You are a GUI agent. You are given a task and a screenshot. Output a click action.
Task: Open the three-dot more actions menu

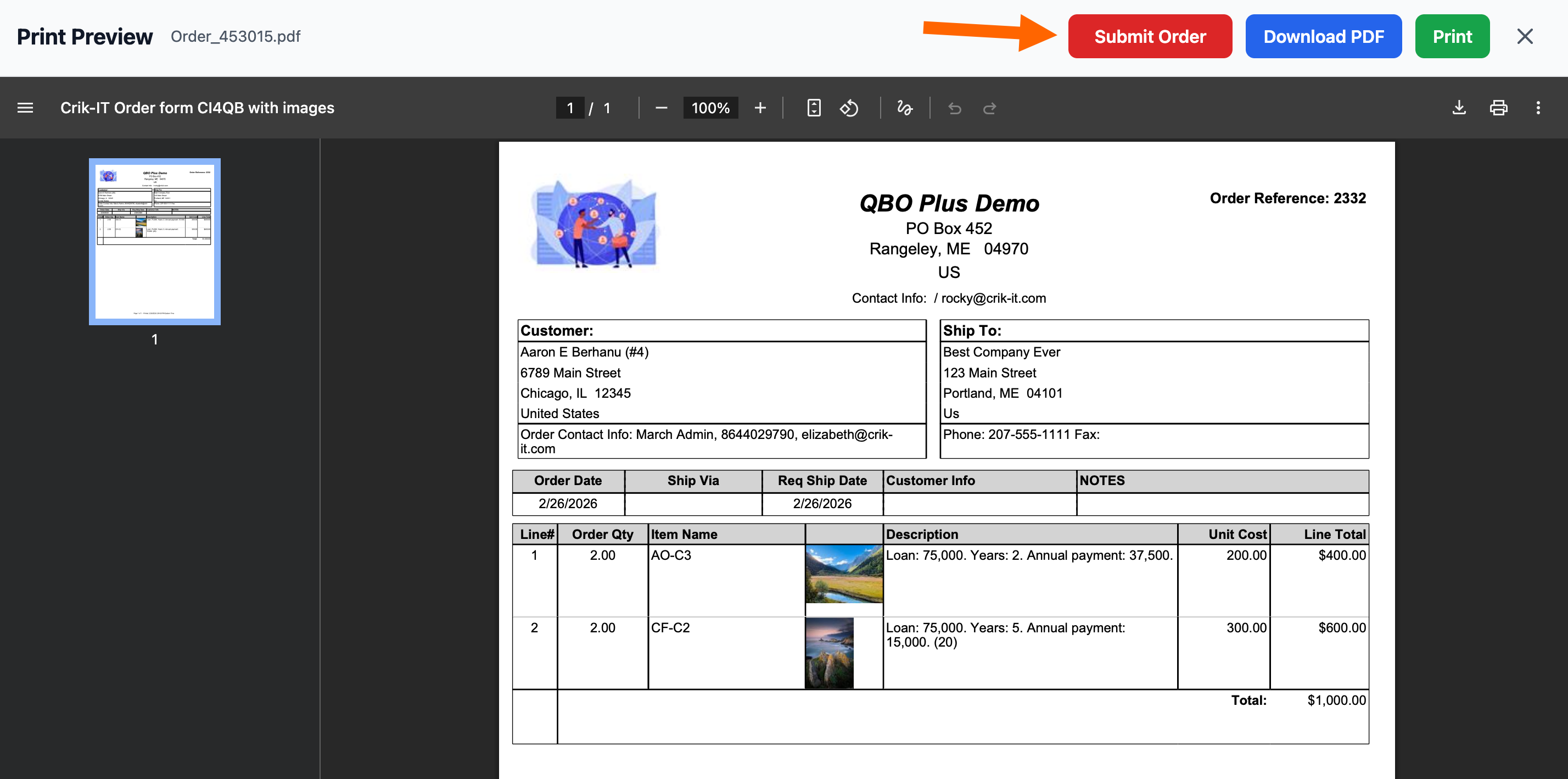pyautogui.click(x=1538, y=108)
